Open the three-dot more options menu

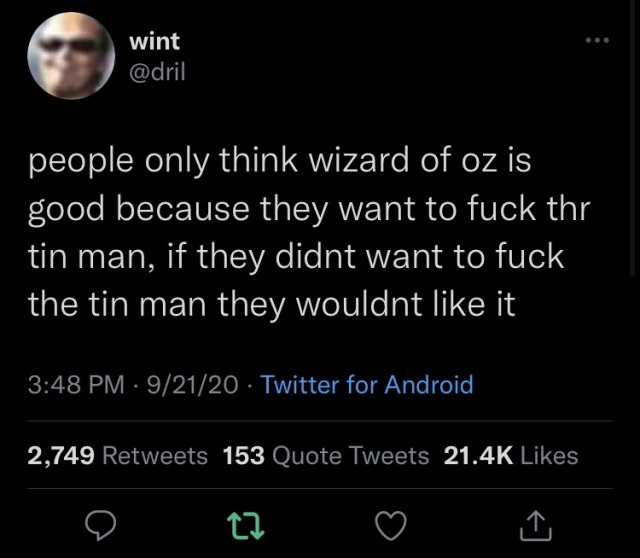click(597, 40)
